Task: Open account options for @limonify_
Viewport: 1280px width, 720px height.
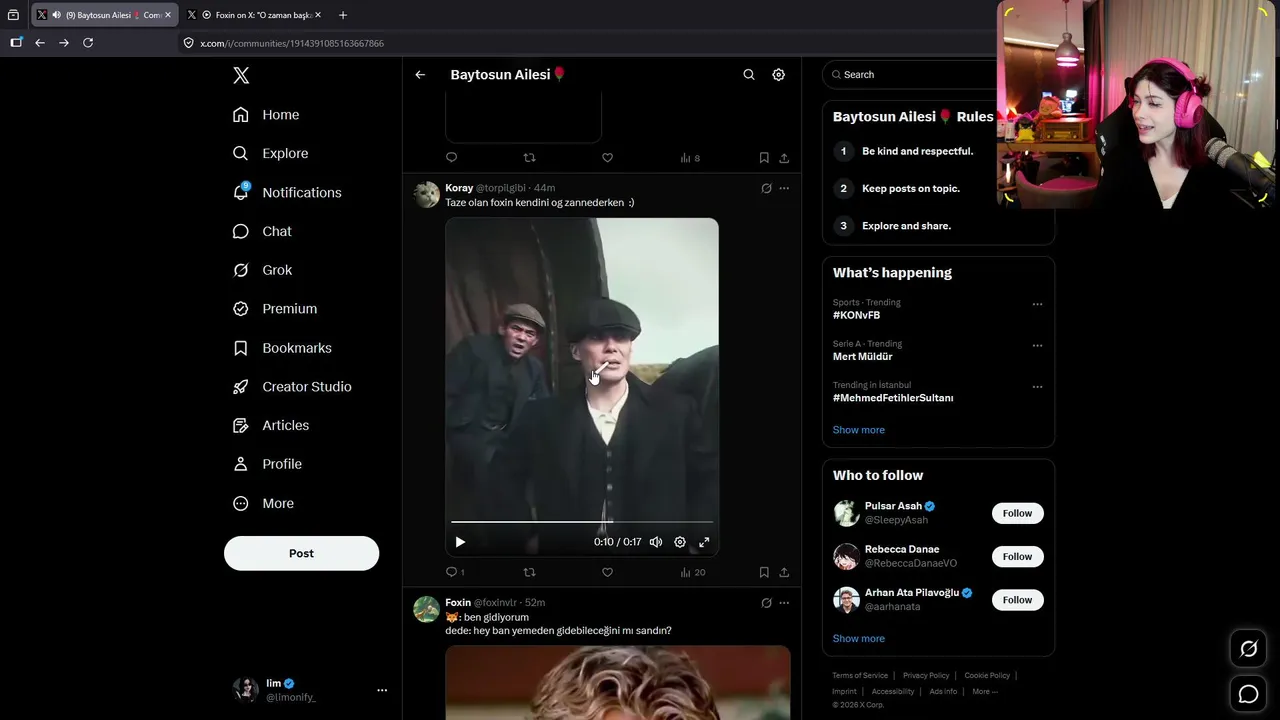Action: (x=382, y=690)
